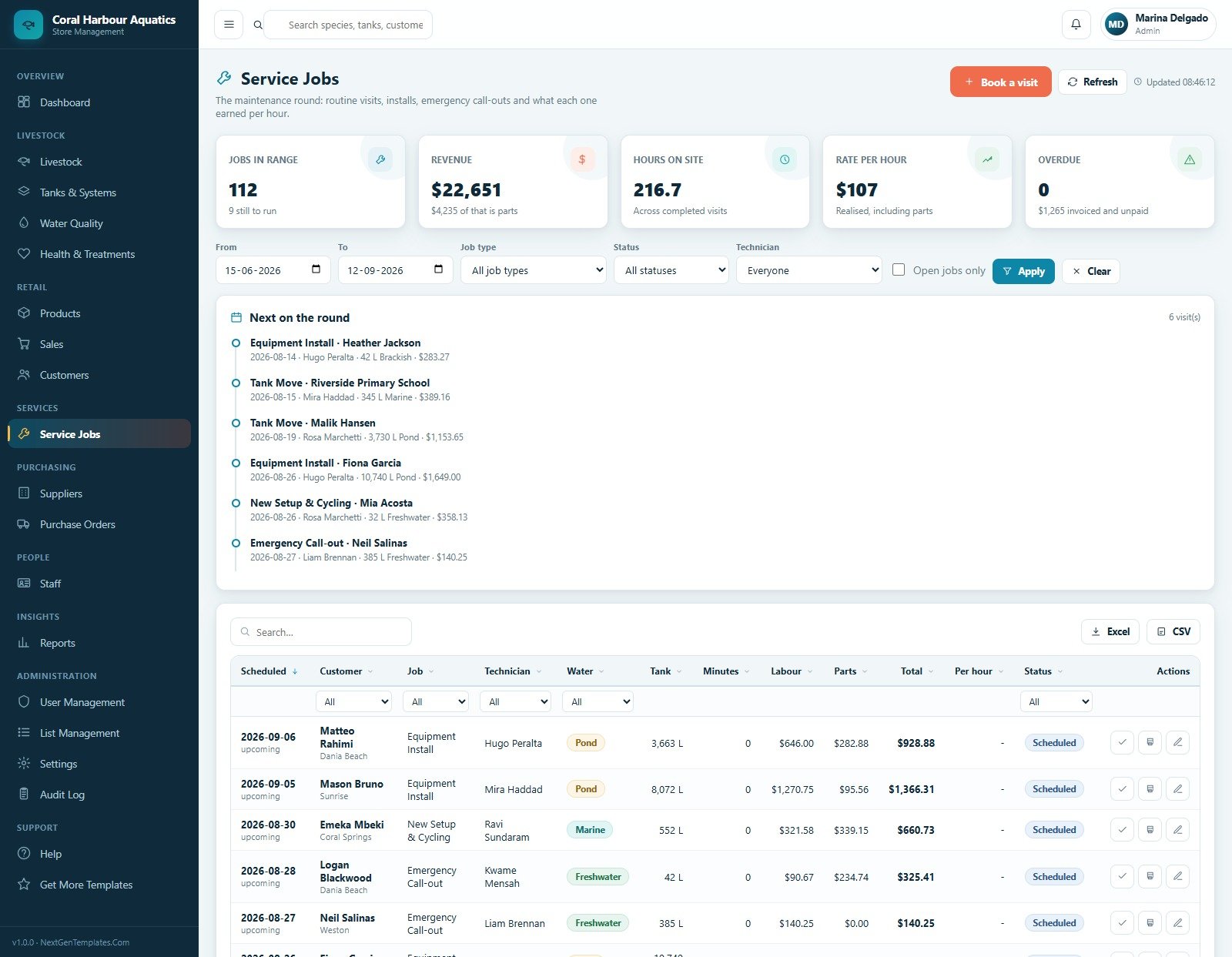Image resolution: width=1232 pixels, height=957 pixels.
Task: Open Tanks & Systems in the sidebar
Action: 99,192
